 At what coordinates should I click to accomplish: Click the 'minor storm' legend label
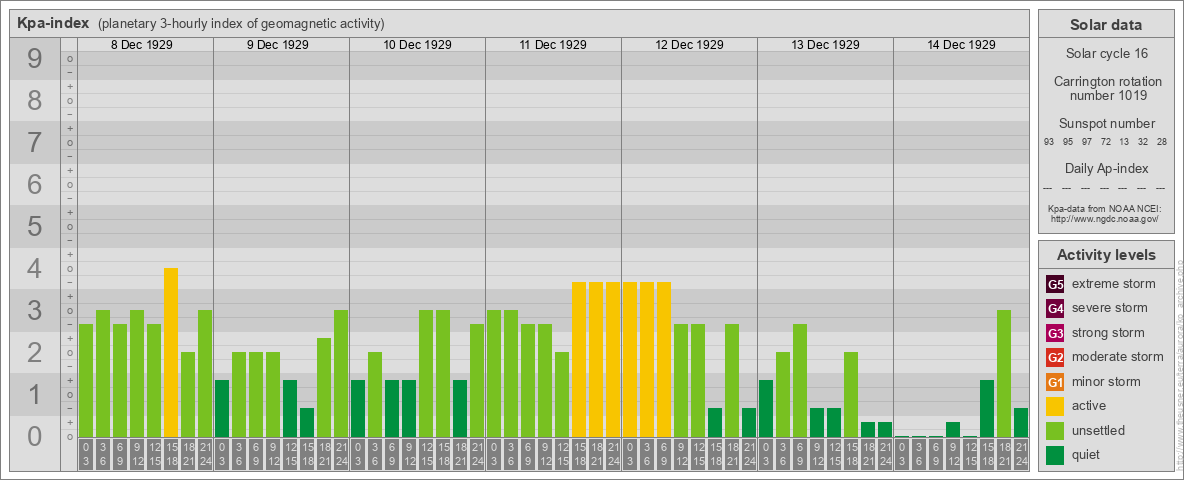pos(1106,382)
